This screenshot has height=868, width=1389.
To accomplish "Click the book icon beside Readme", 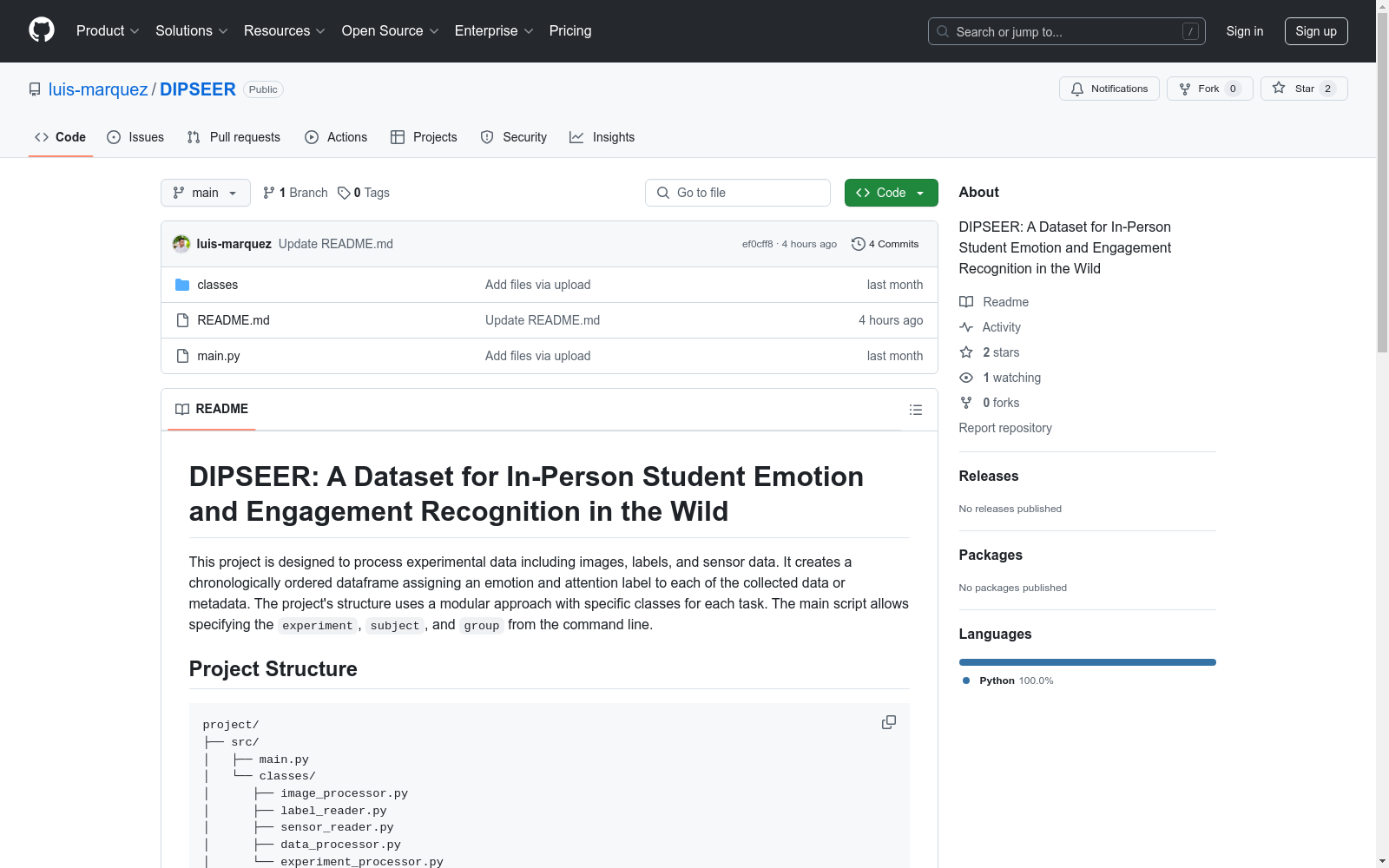I will 966,302.
